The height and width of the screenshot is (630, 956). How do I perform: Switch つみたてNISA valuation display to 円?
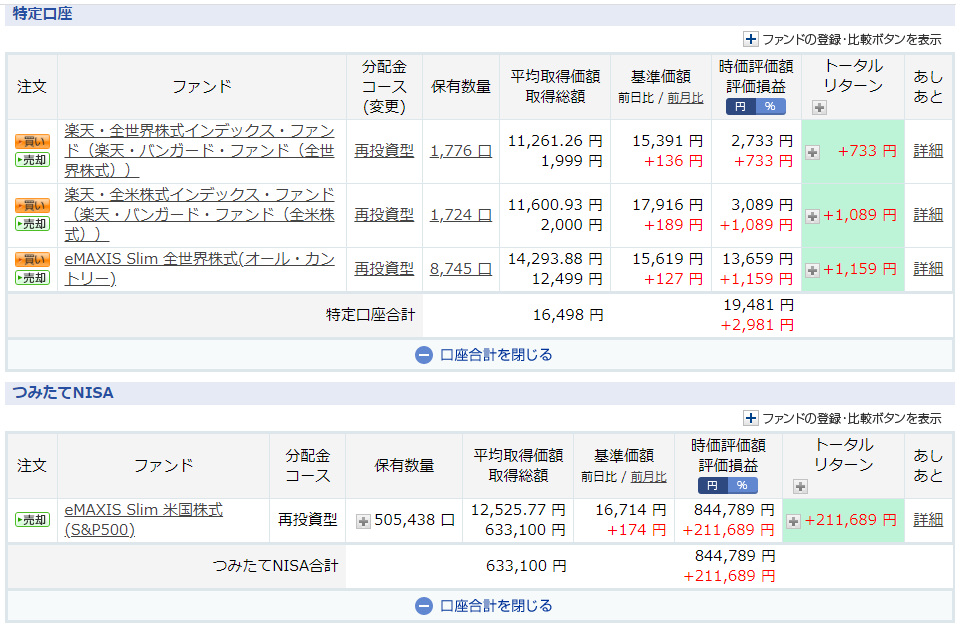[x=712, y=485]
